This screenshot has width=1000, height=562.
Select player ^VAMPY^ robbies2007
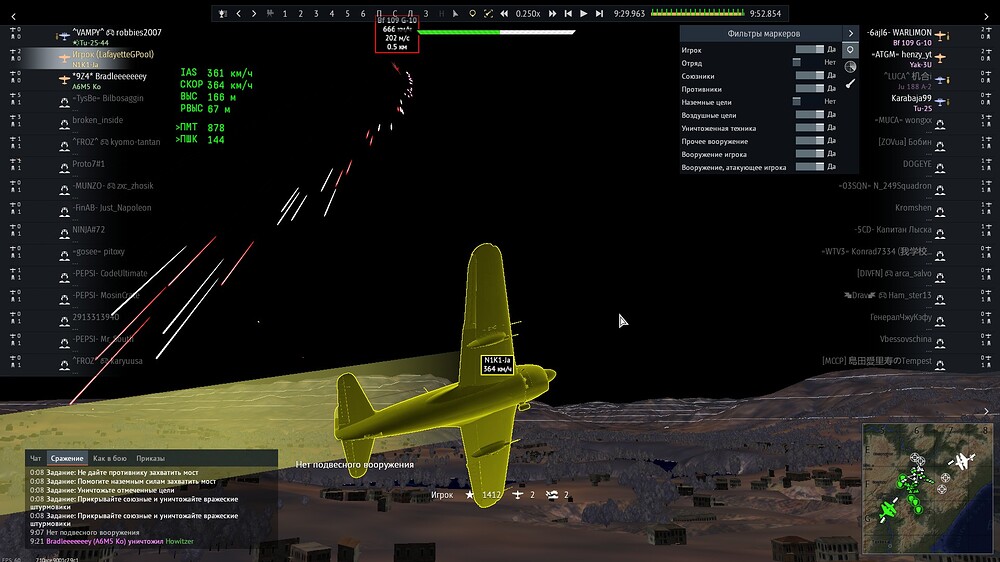coord(117,33)
